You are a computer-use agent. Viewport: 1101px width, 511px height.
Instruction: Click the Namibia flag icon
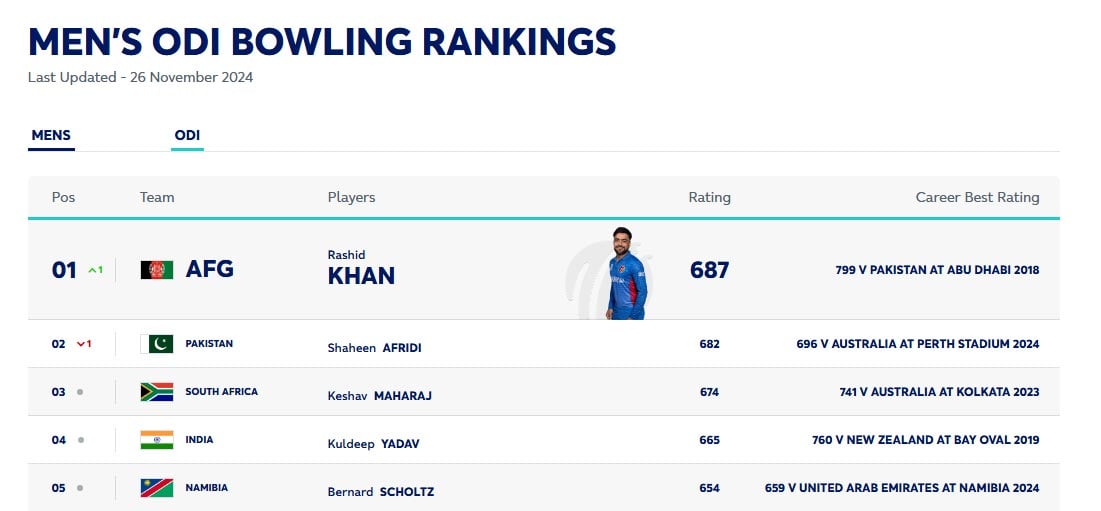pos(157,488)
